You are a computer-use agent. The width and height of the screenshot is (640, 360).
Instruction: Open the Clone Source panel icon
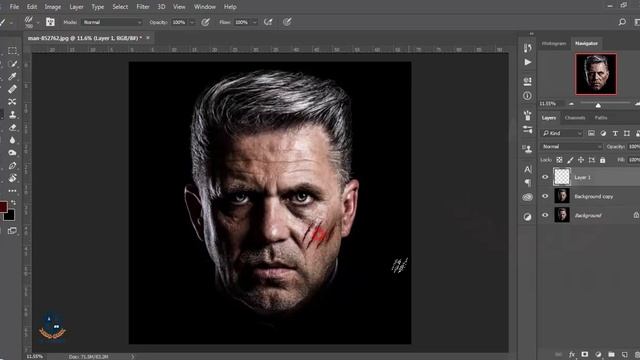527,149
